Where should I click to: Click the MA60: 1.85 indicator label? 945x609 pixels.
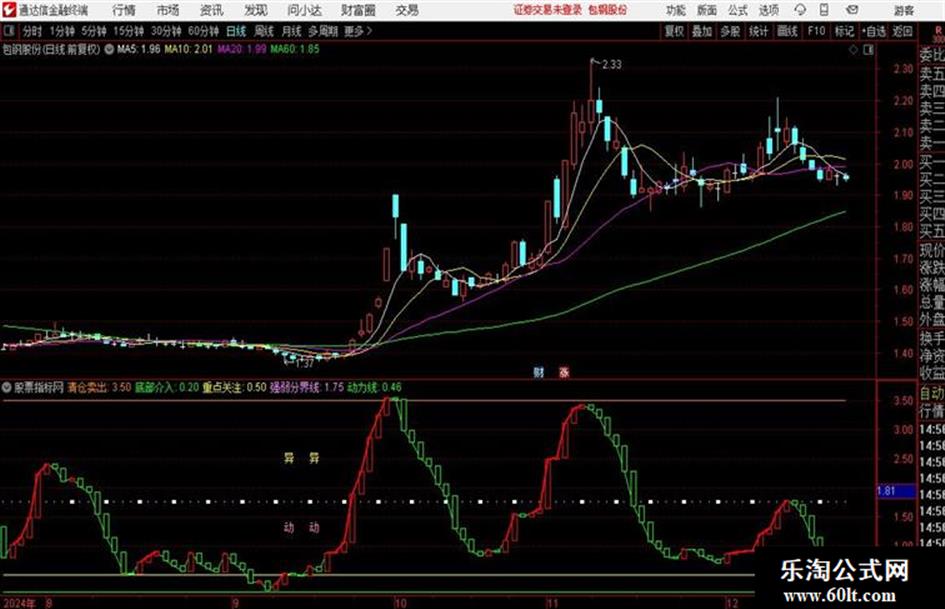(295, 49)
